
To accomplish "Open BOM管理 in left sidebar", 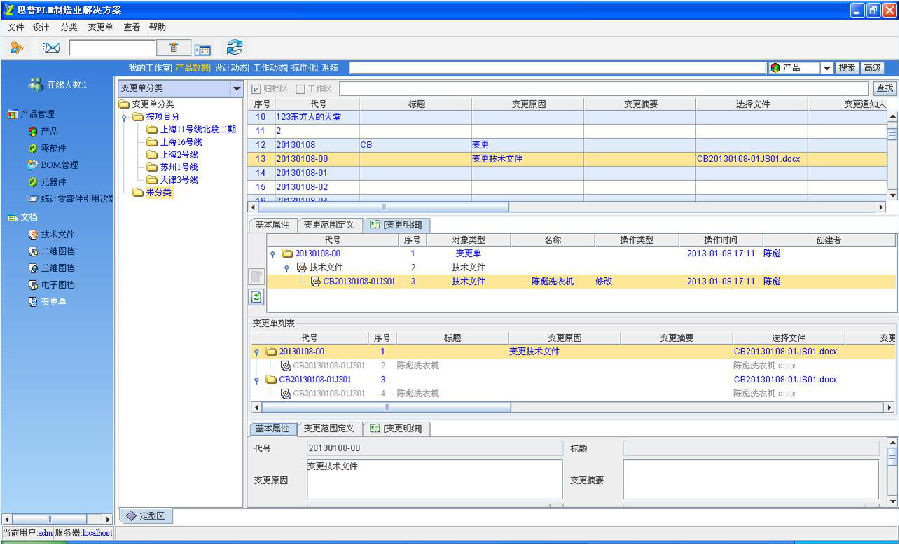I will tap(59, 165).
